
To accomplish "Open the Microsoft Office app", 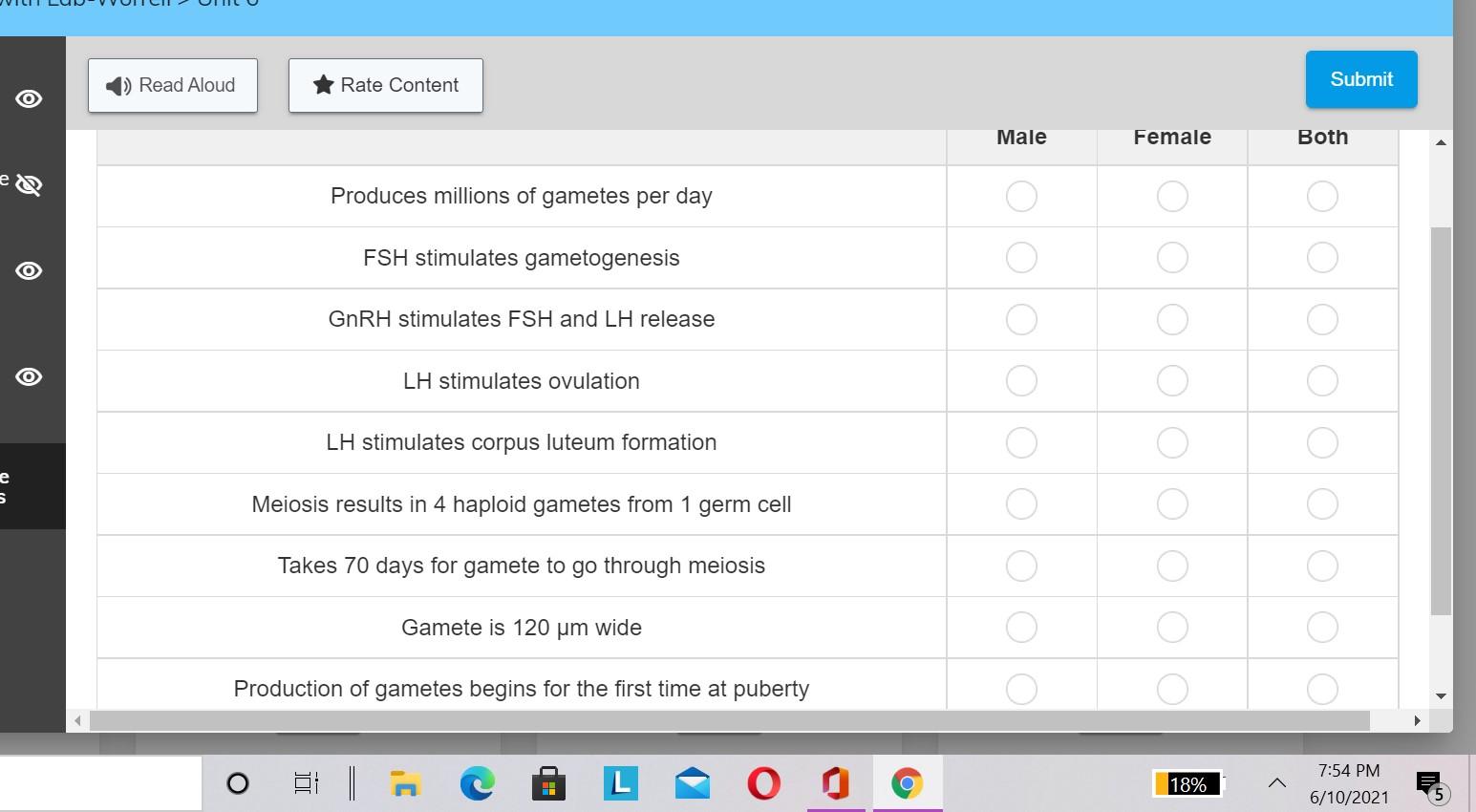I will (835, 783).
